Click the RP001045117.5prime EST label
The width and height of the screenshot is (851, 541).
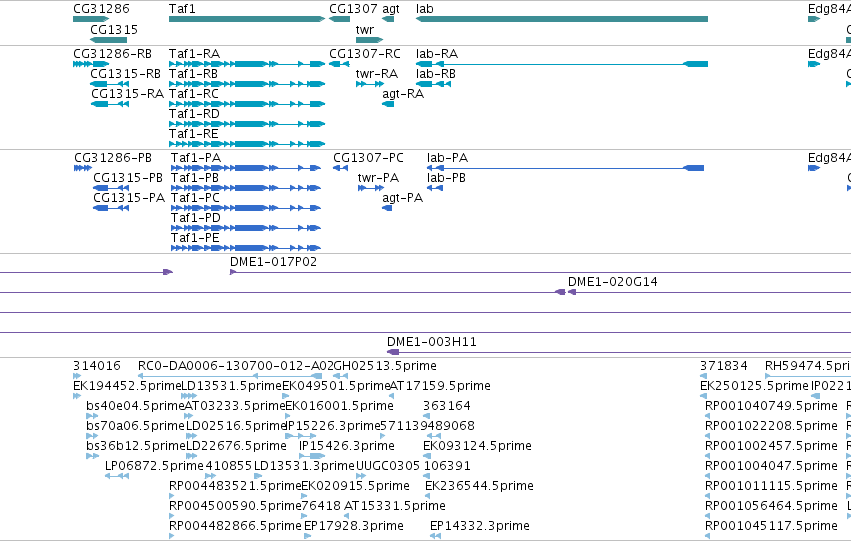pyautogui.click(x=771, y=527)
